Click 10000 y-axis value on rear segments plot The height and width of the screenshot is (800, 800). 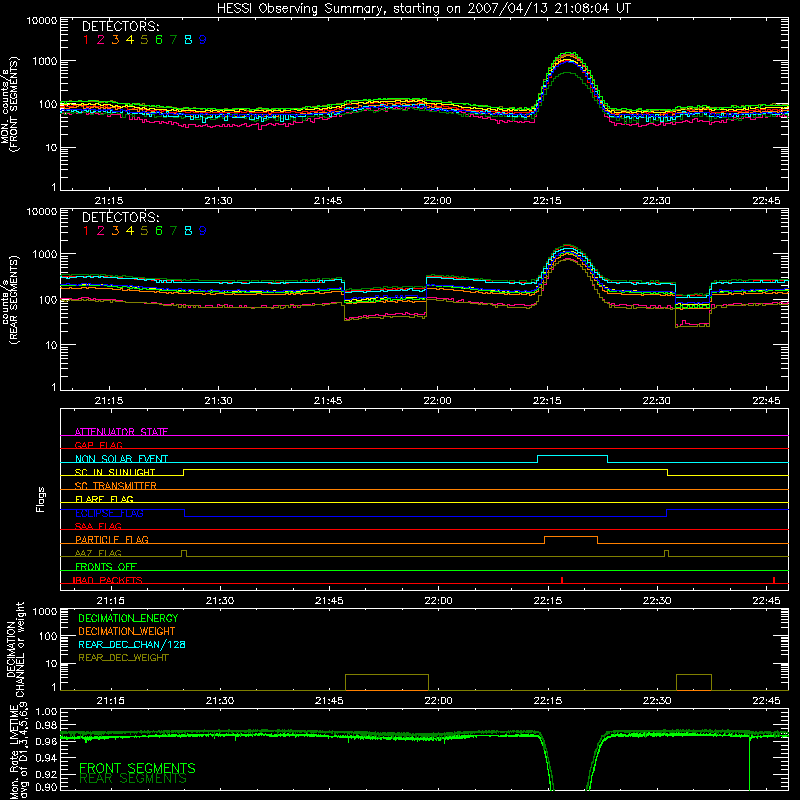42,212
